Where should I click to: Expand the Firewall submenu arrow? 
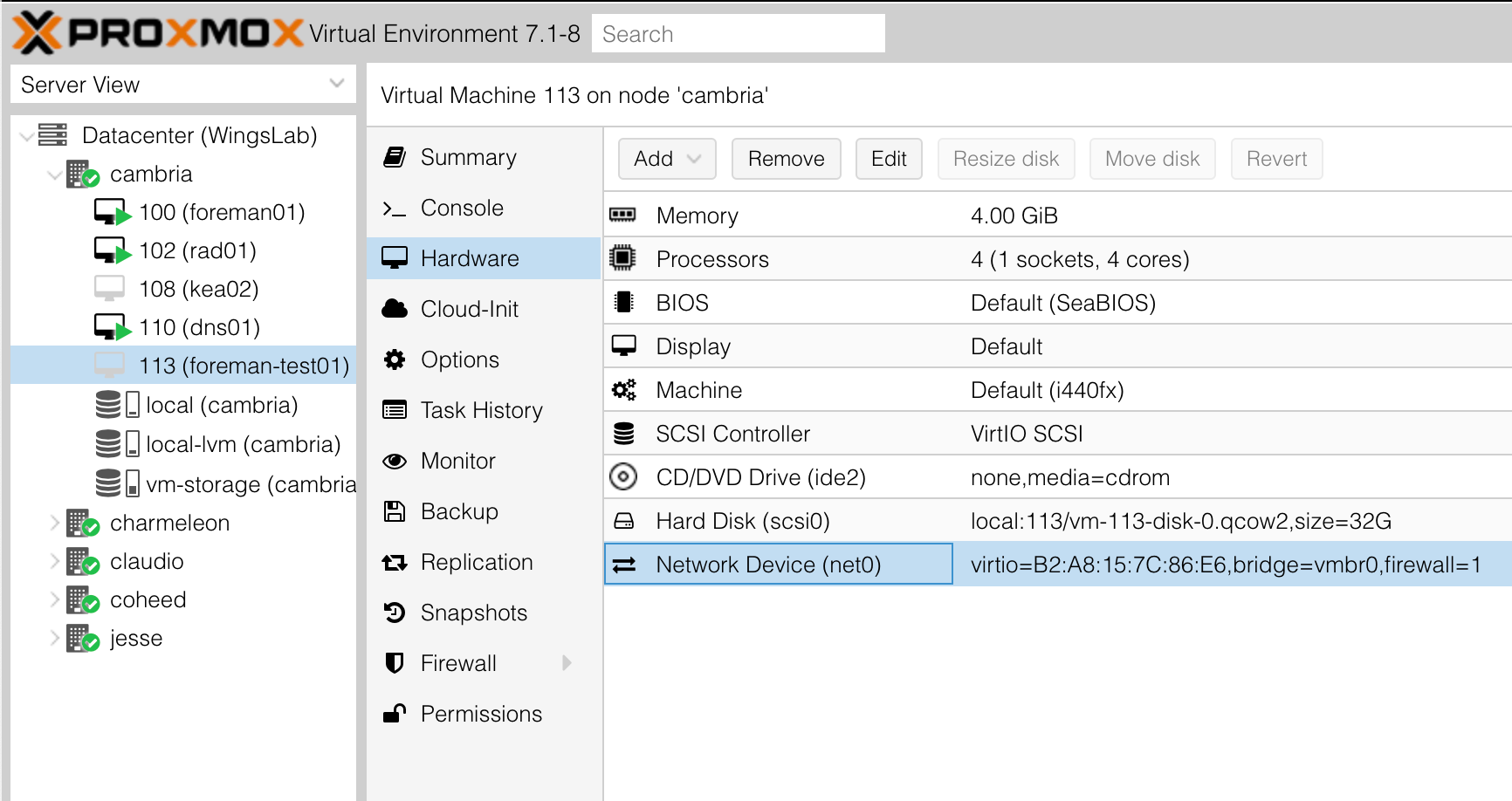[567, 663]
